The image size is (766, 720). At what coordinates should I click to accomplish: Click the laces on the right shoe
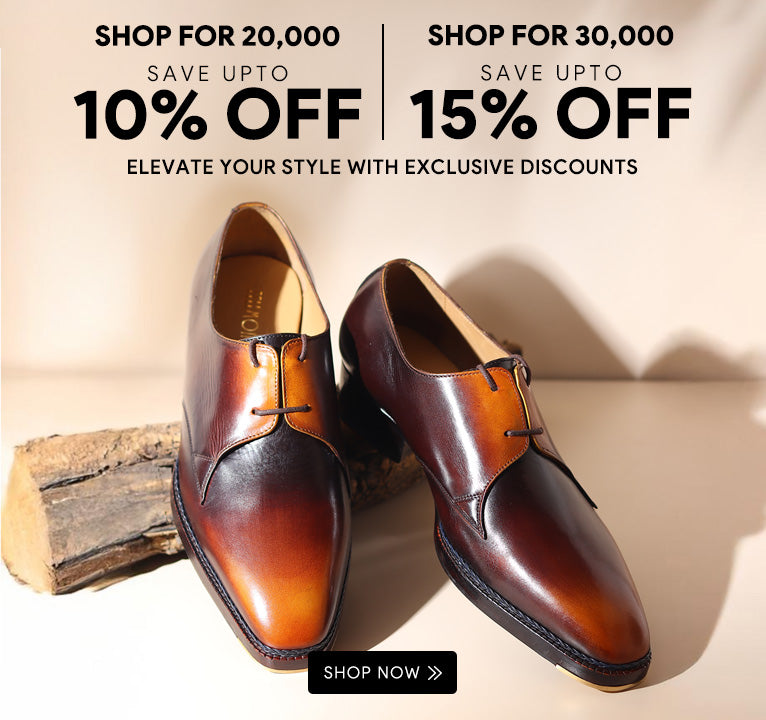point(511,396)
